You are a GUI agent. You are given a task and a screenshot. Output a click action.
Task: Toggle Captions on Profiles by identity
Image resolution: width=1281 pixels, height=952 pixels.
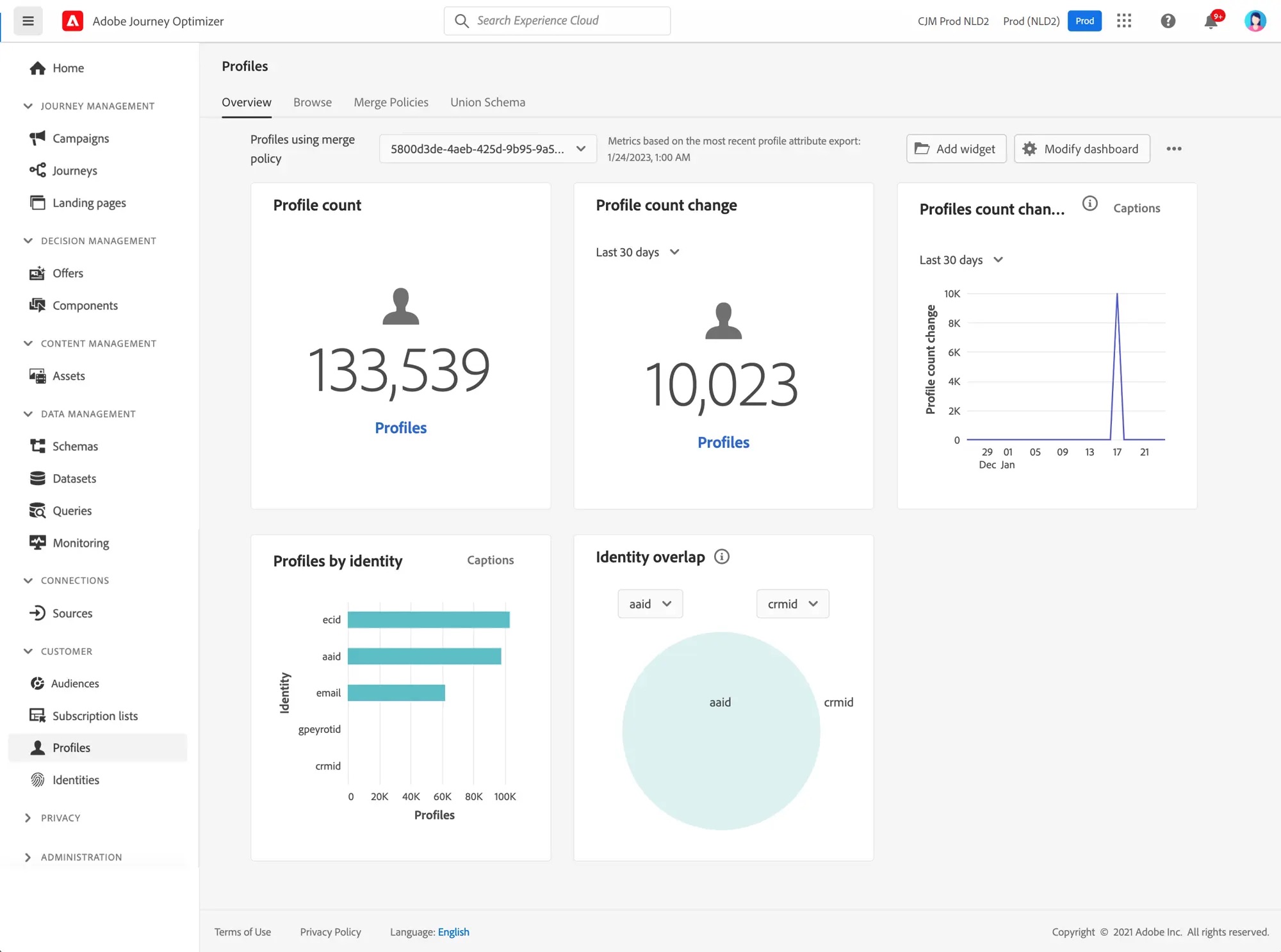click(x=490, y=560)
